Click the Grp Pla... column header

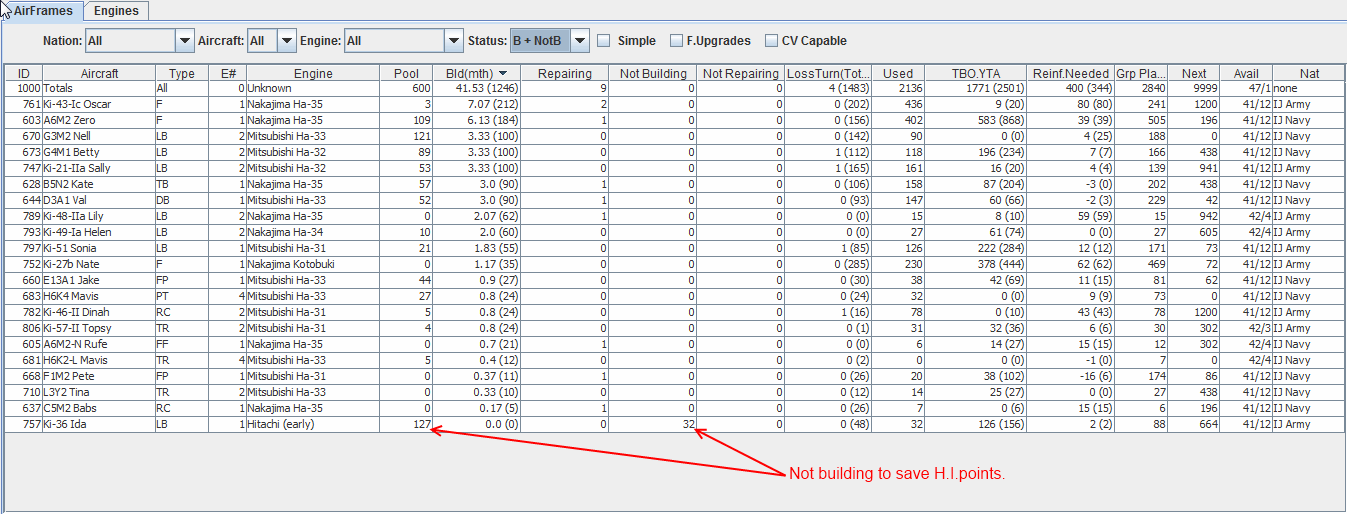point(1142,73)
